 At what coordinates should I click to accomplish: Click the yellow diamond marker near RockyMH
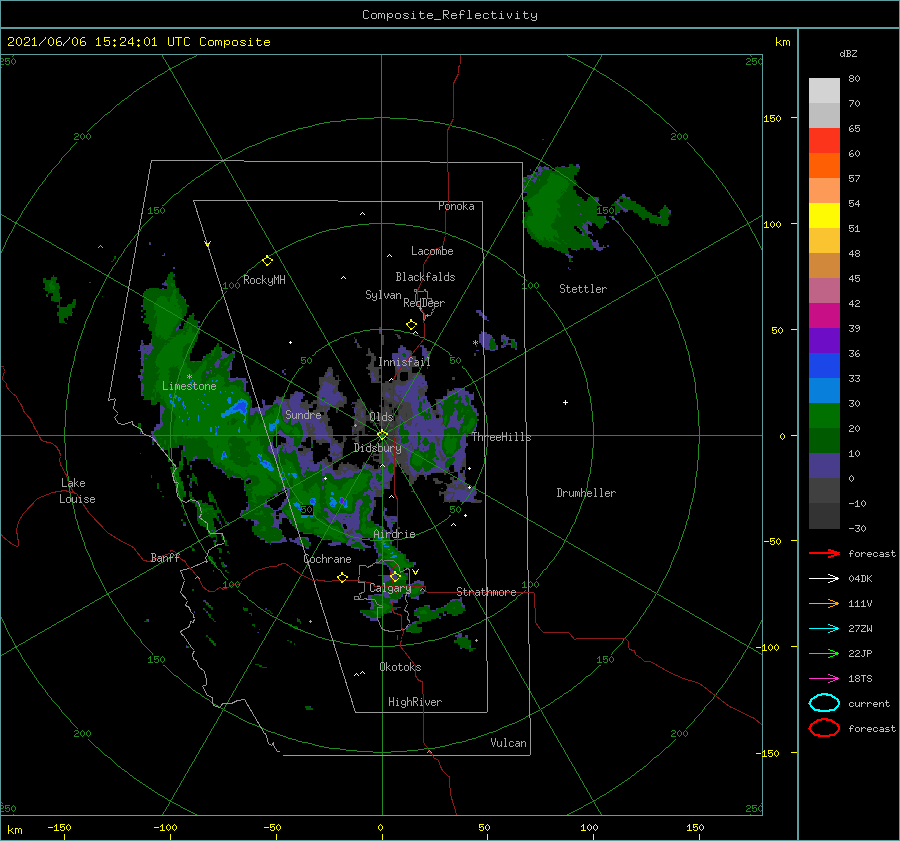(x=267, y=261)
